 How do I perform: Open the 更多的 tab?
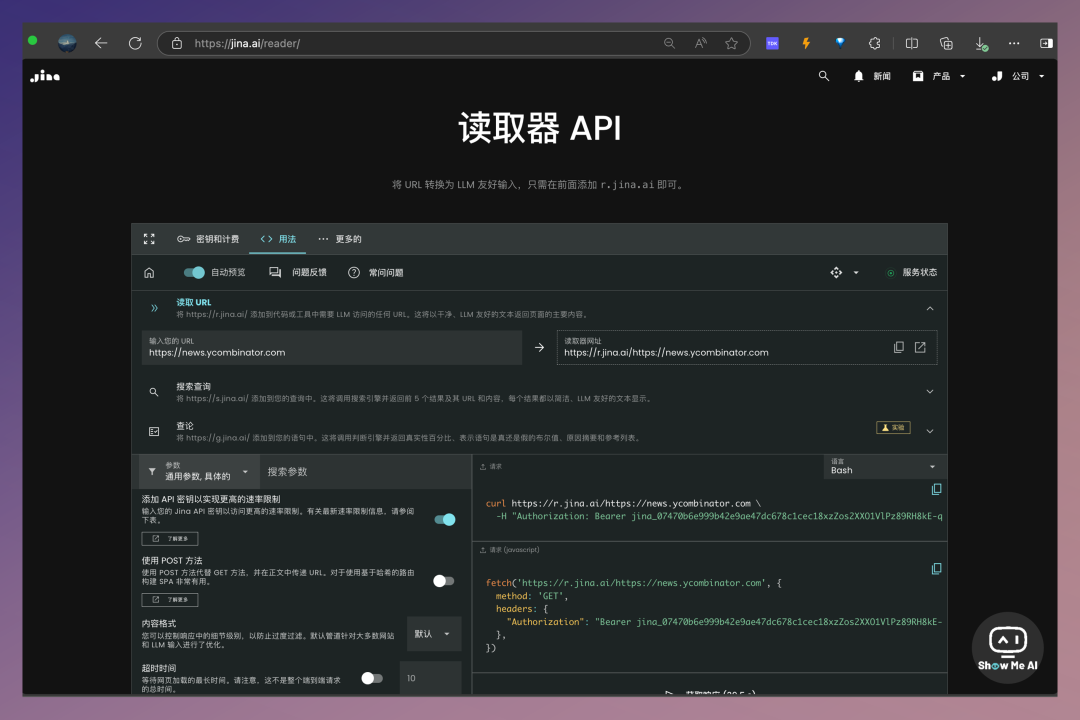click(340, 239)
